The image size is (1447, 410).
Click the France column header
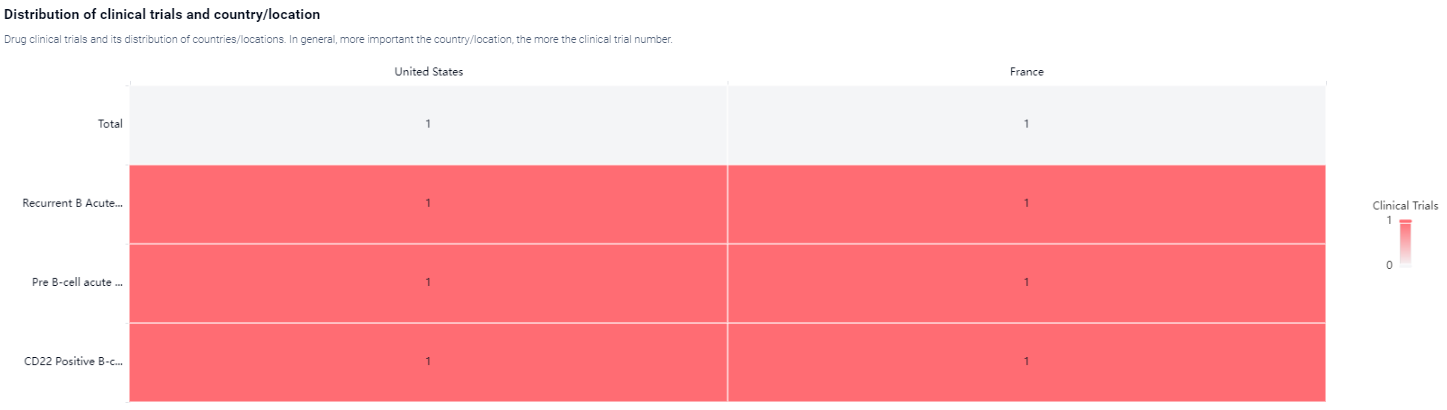pyautogui.click(x=1026, y=71)
